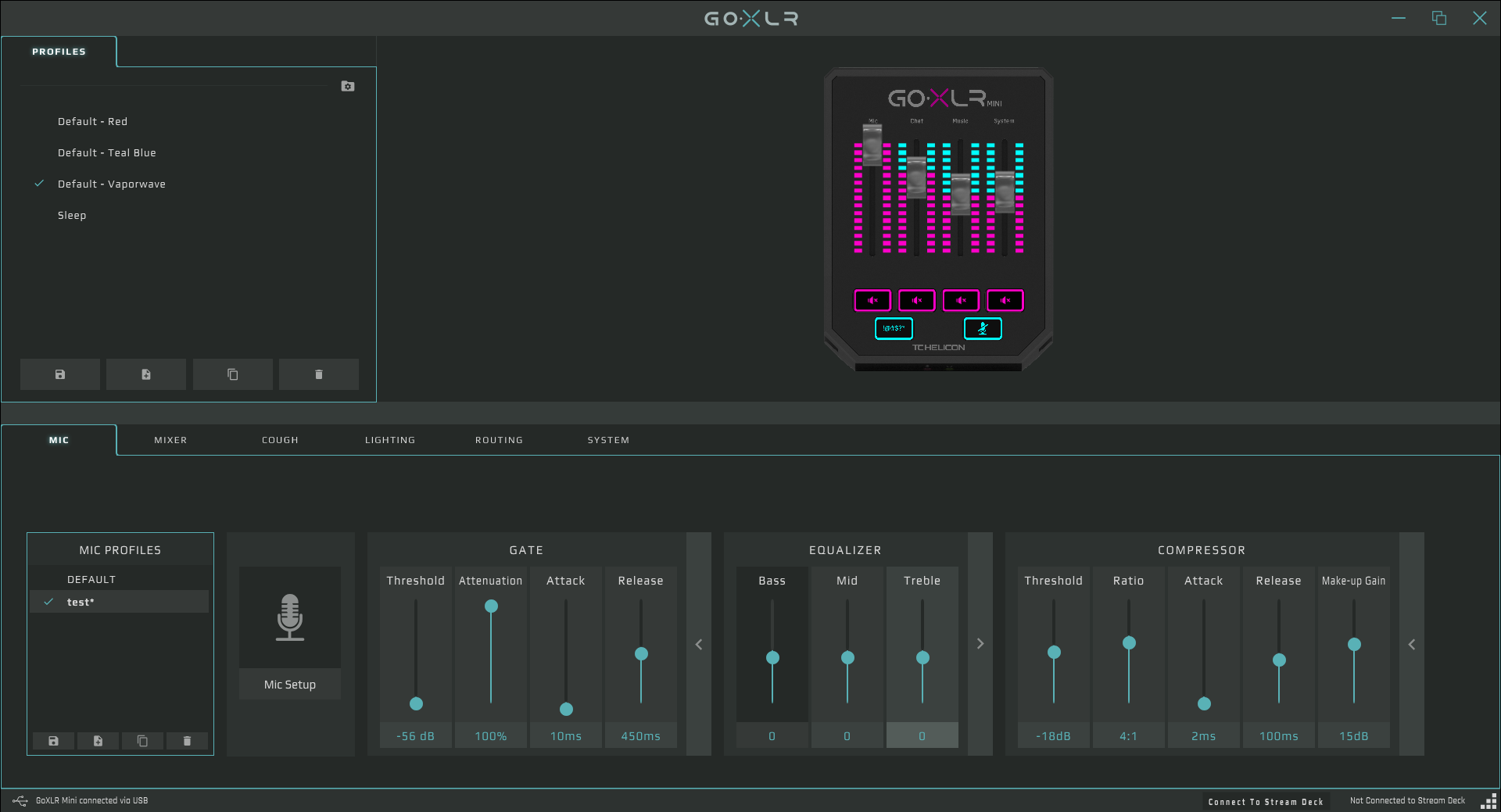The image size is (1501, 812).
Task: Switch to the MIXER tab
Action: (x=170, y=440)
